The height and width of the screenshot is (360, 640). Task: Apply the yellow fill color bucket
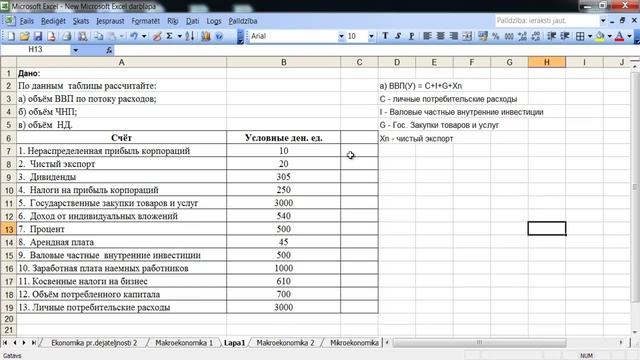point(600,36)
